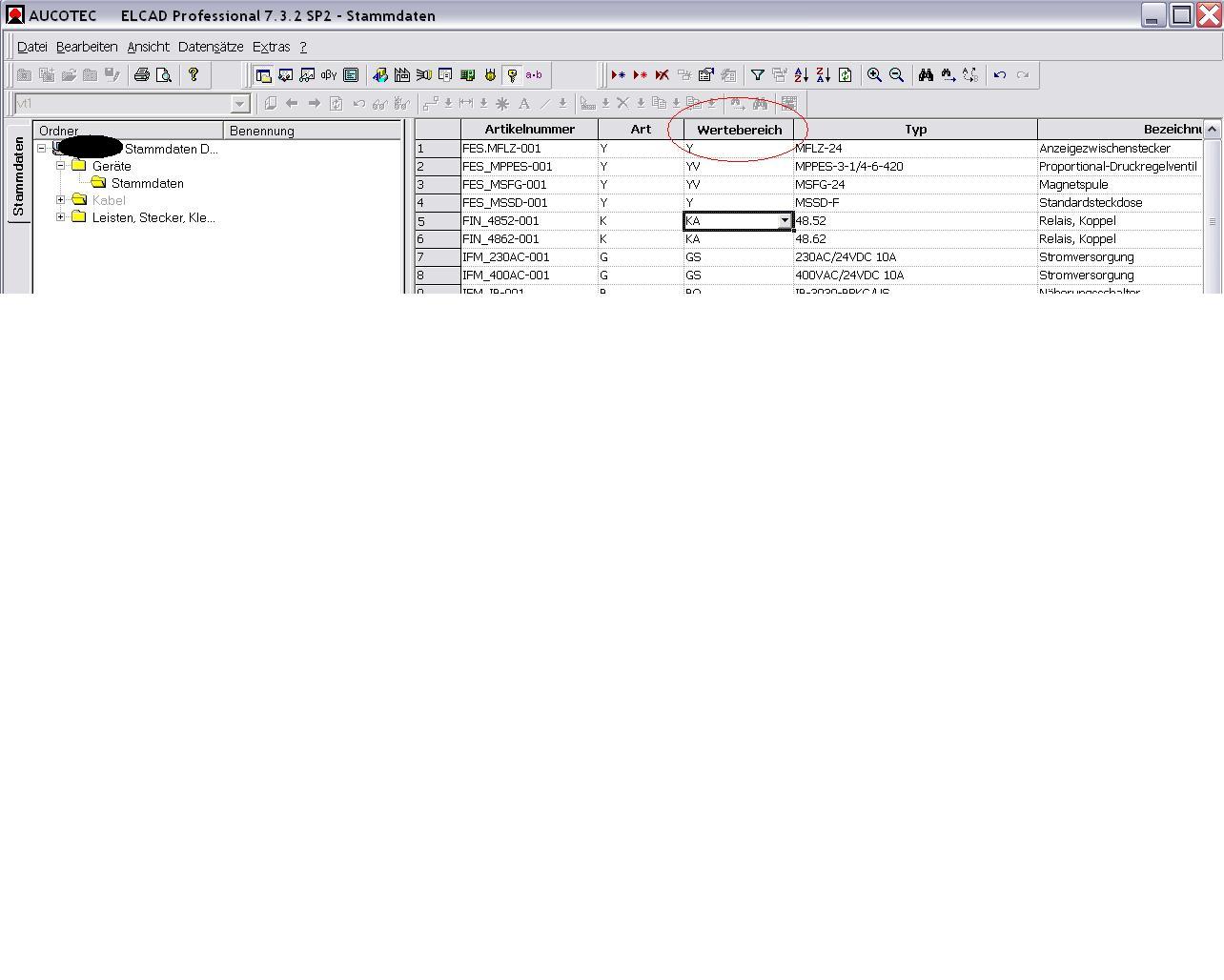Select the Geräte folder in the tree
1224x980 pixels.
point(112,166)
